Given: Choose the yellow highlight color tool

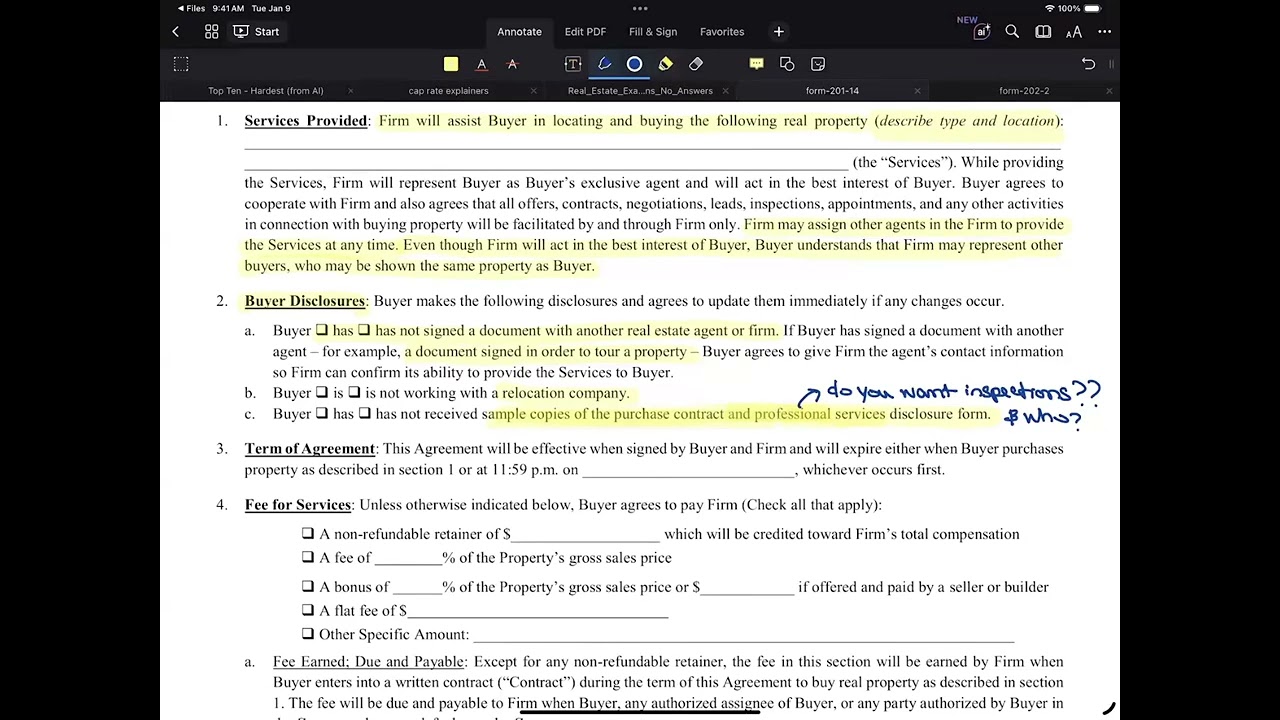Looking at the screenshot, I should click(x=451, y=64).
